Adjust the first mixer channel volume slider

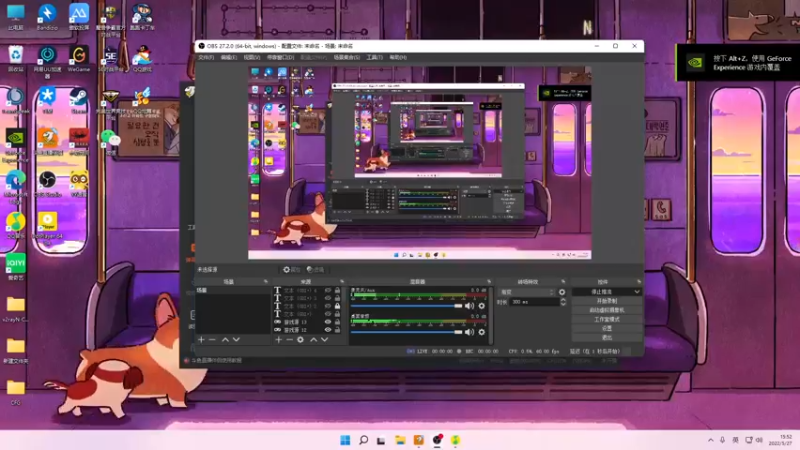[x=407, y=306]
